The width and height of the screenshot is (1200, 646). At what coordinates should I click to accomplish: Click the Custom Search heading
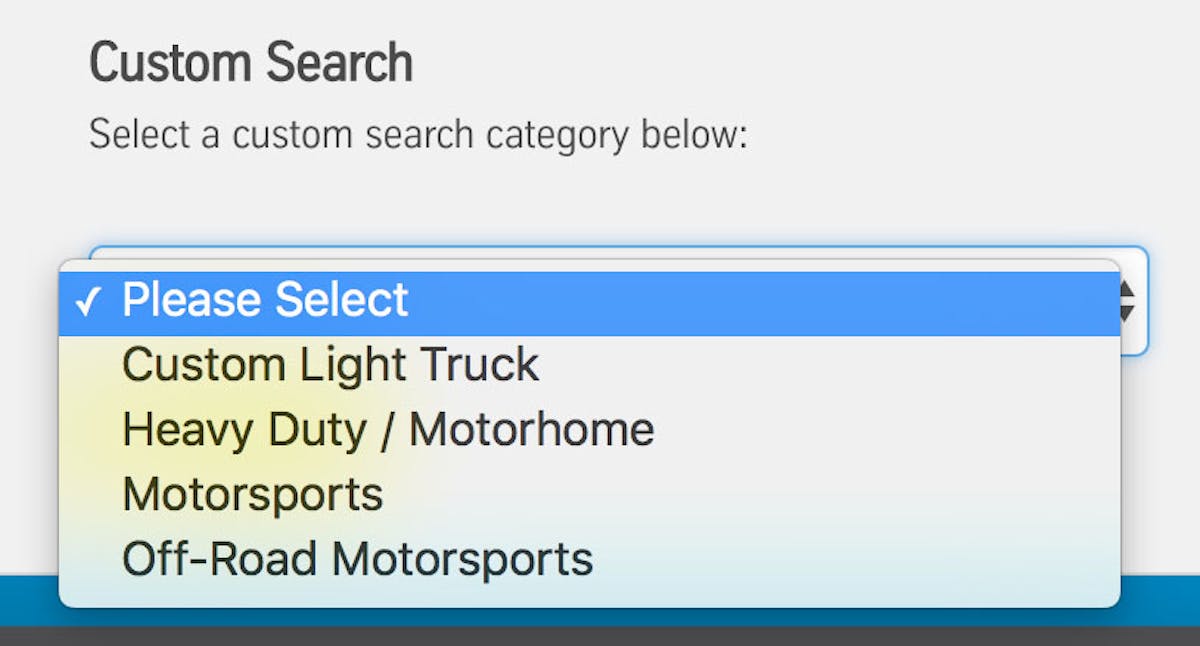pos(251,64)
